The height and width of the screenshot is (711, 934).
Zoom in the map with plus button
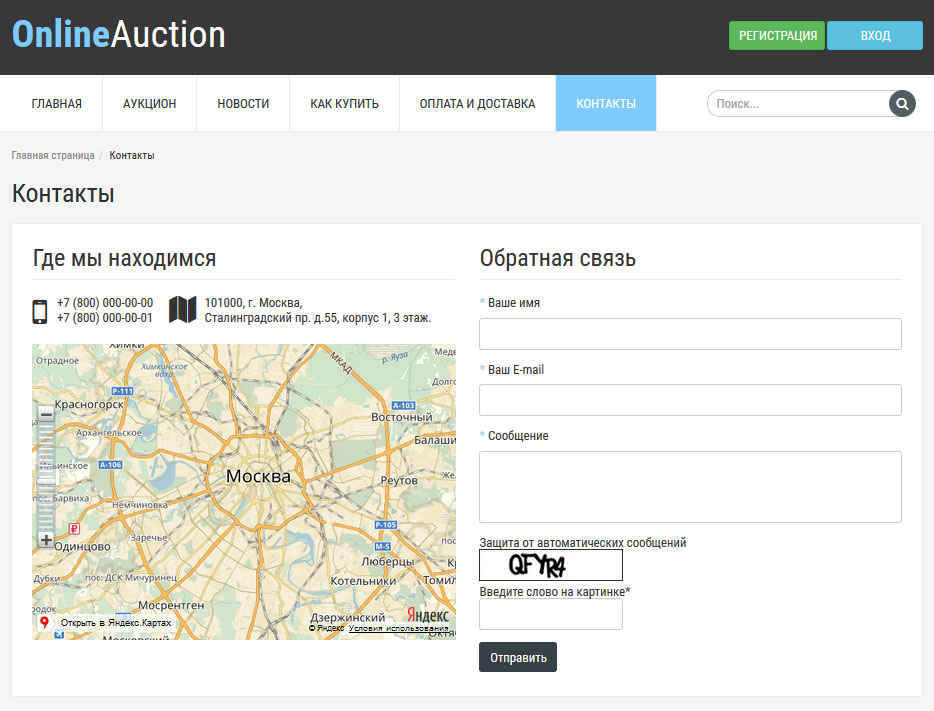[46, 540]
